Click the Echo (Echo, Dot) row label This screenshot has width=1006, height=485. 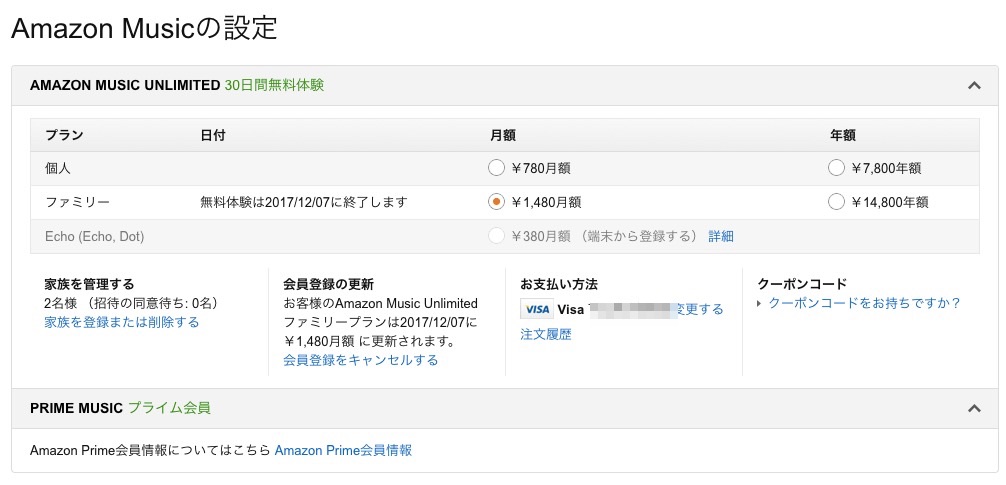[x=94, y=237]
